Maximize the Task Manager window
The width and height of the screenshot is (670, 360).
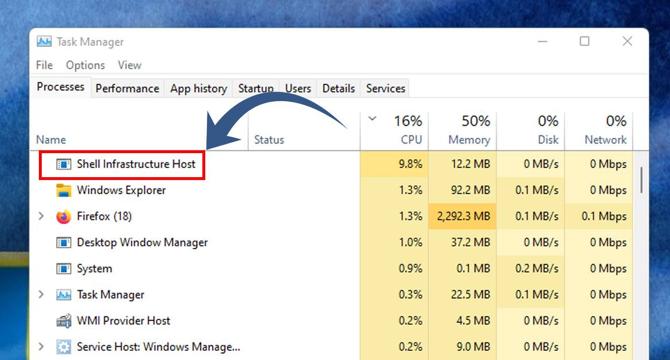coord(585,41)
